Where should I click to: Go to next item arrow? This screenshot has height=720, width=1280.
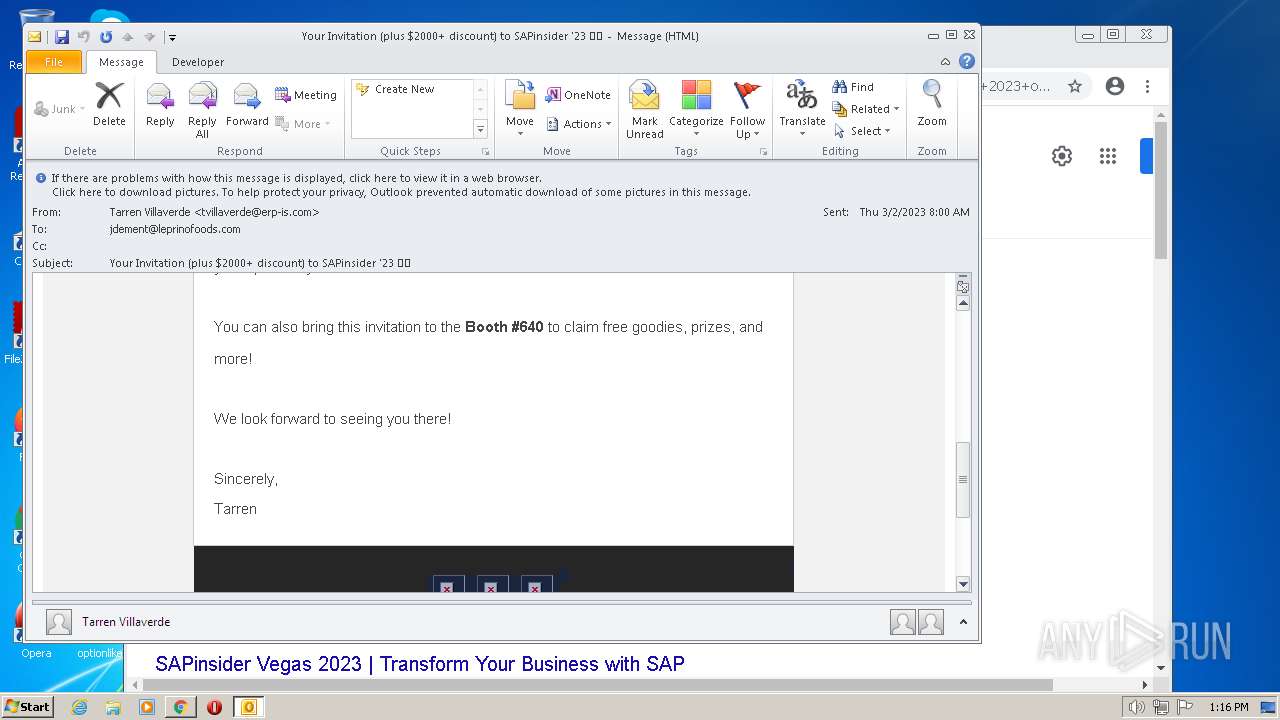(x=149, y=37)
